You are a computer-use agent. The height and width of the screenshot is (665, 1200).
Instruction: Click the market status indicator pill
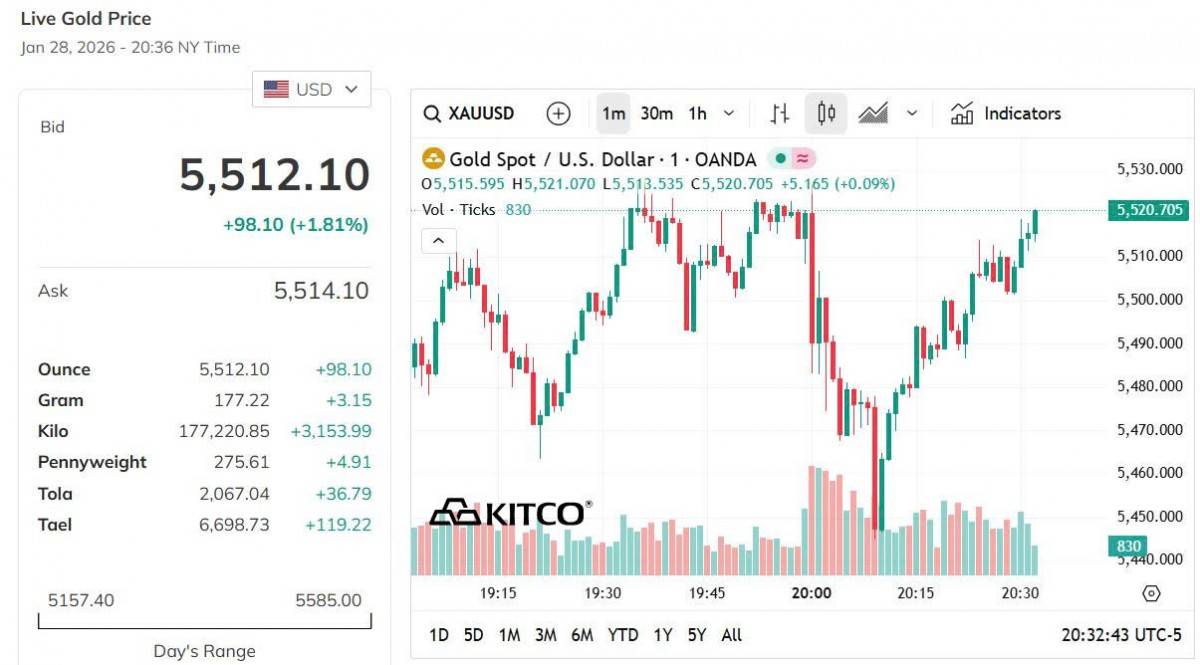pyautogui.click(x=791, y=159)
